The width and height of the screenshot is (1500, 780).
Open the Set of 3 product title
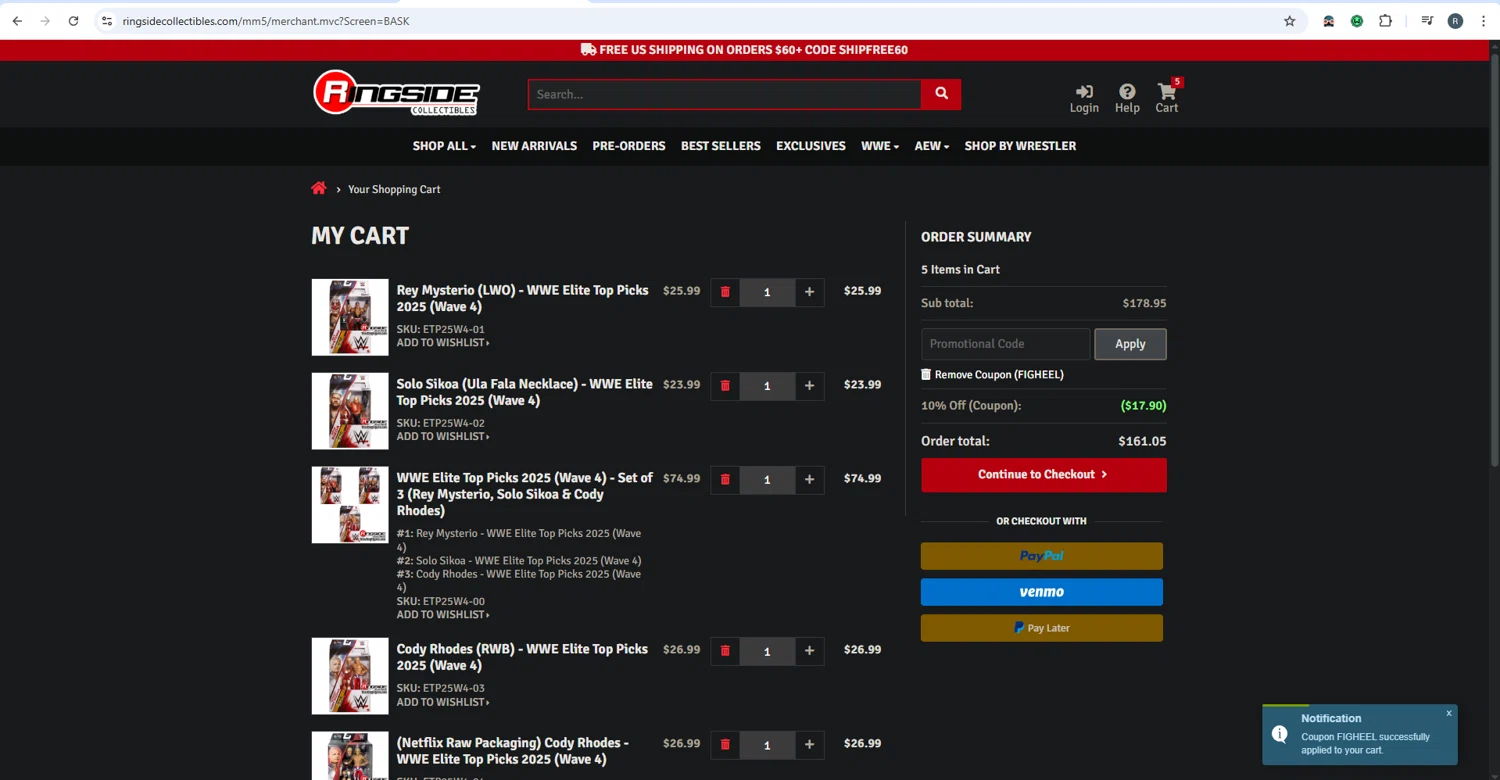pos(524,494)
